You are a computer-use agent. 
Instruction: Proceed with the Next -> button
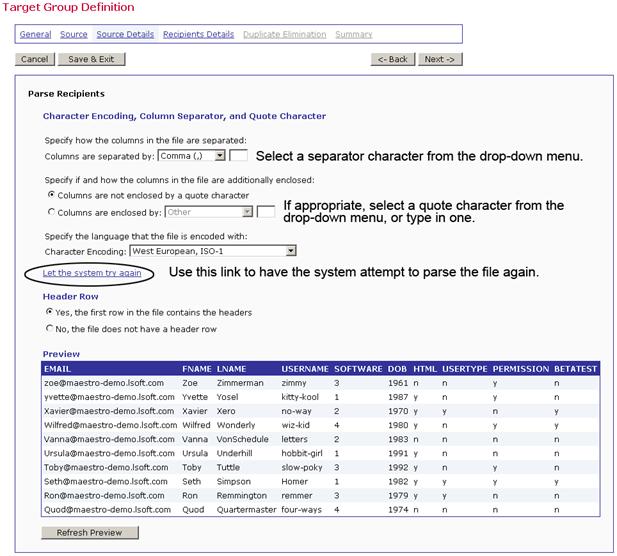click(440, 59)
